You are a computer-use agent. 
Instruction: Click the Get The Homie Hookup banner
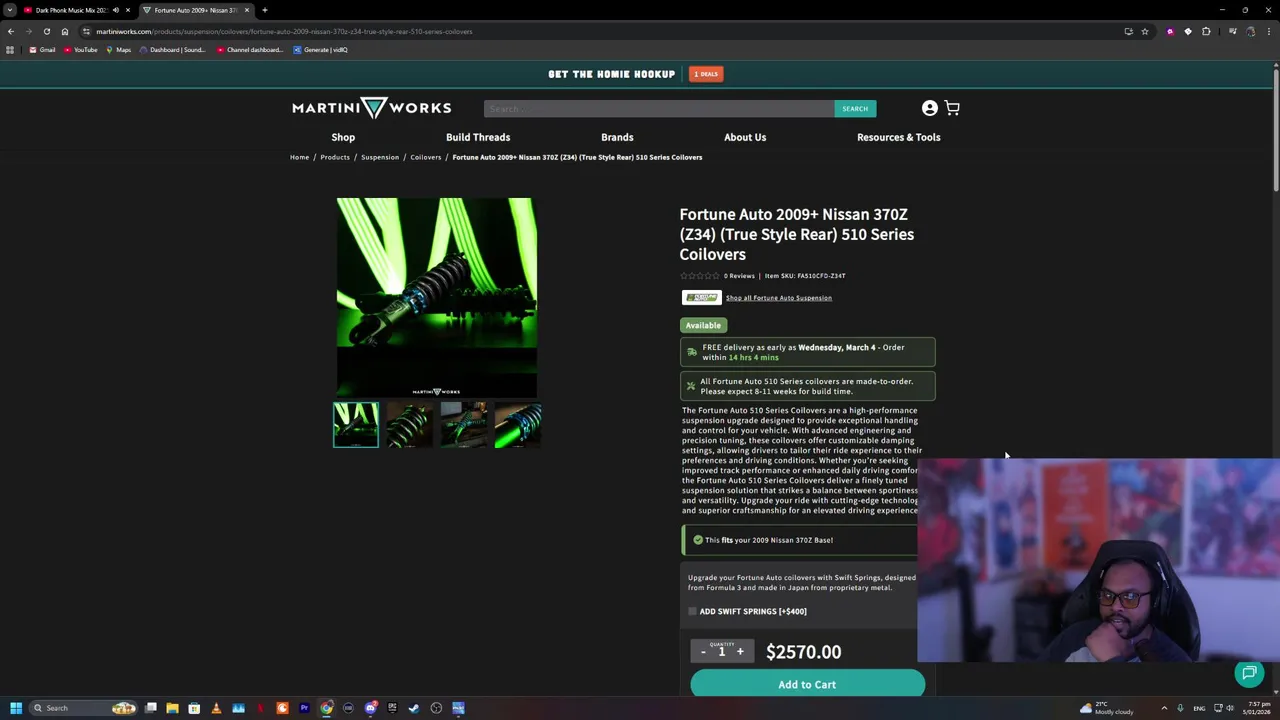[x=611, y=74]
